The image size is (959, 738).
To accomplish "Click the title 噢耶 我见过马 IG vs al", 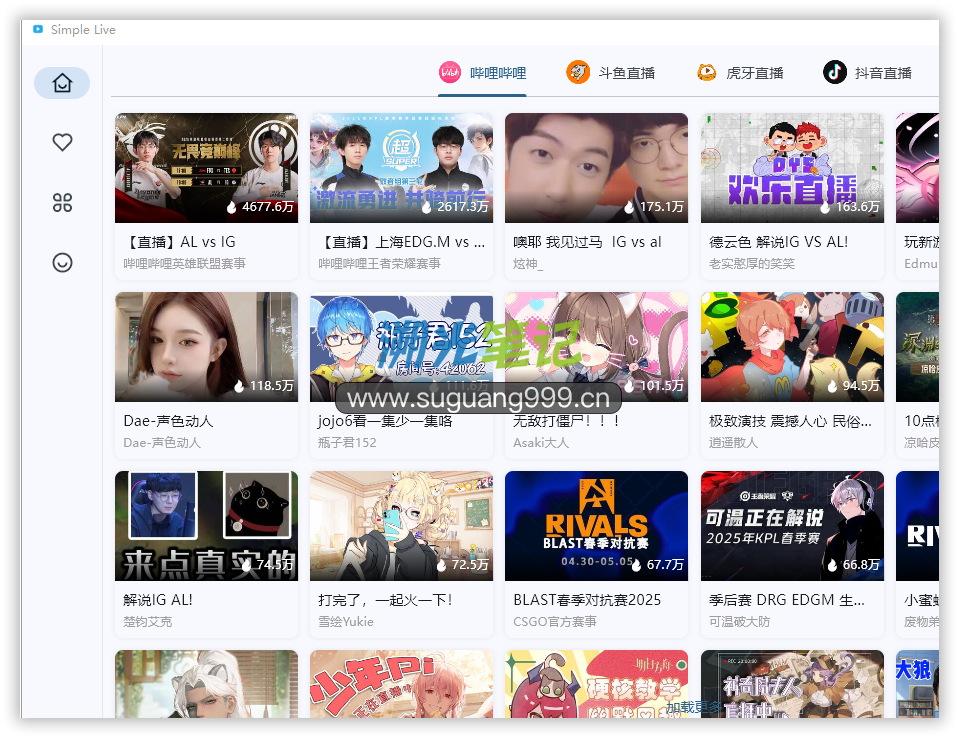I will point(588,242).
